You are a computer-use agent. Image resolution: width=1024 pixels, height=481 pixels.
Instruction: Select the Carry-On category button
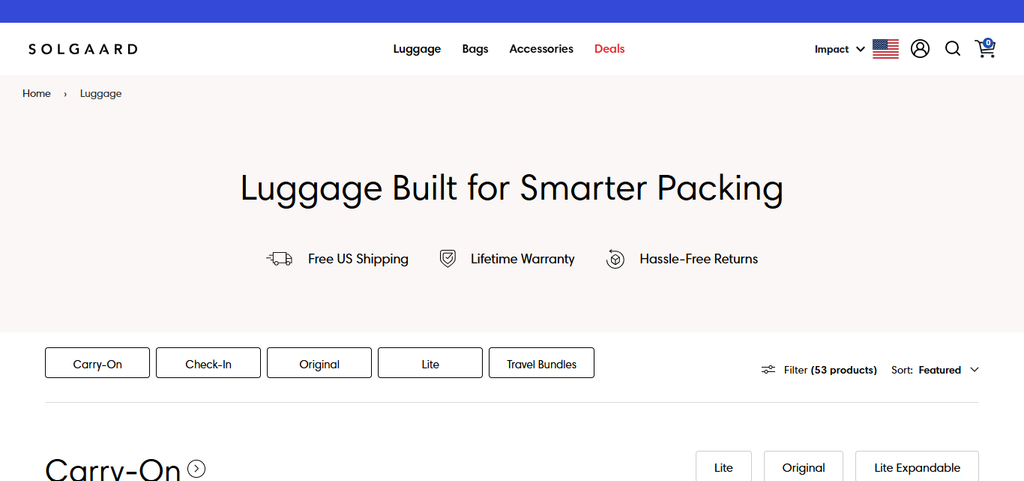click(x=97, y=363)
